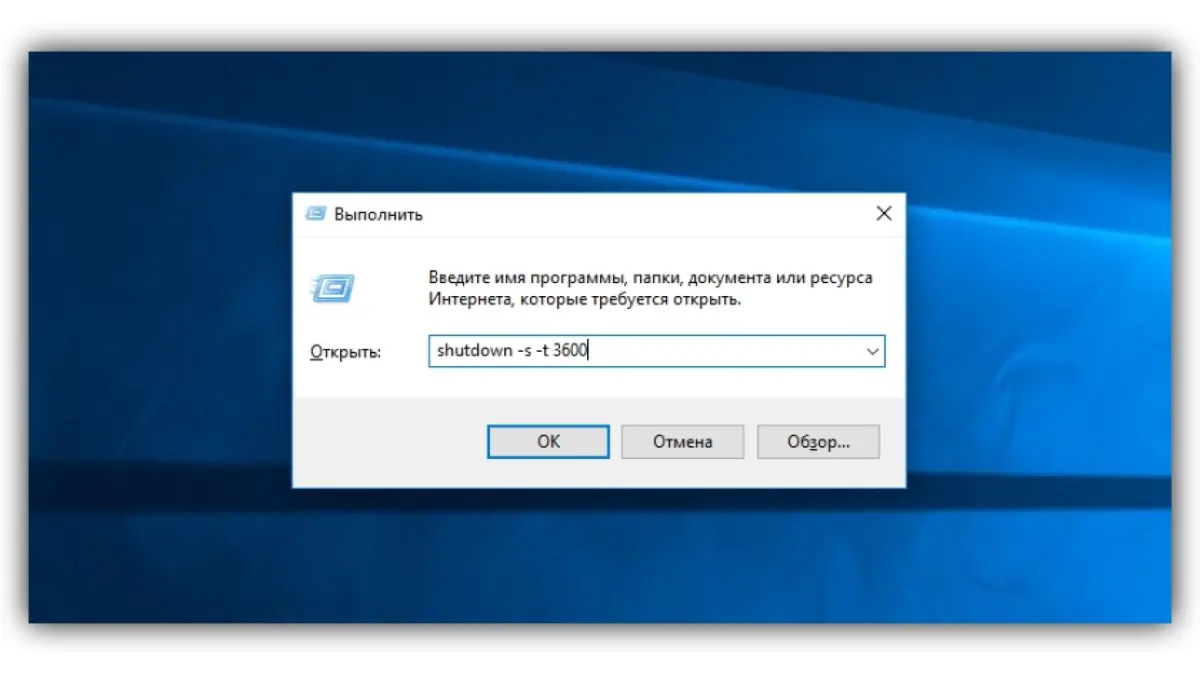Open file browser via Обзор... button
This screenshot has height=675, width=1200.
(x=818, y=441)
